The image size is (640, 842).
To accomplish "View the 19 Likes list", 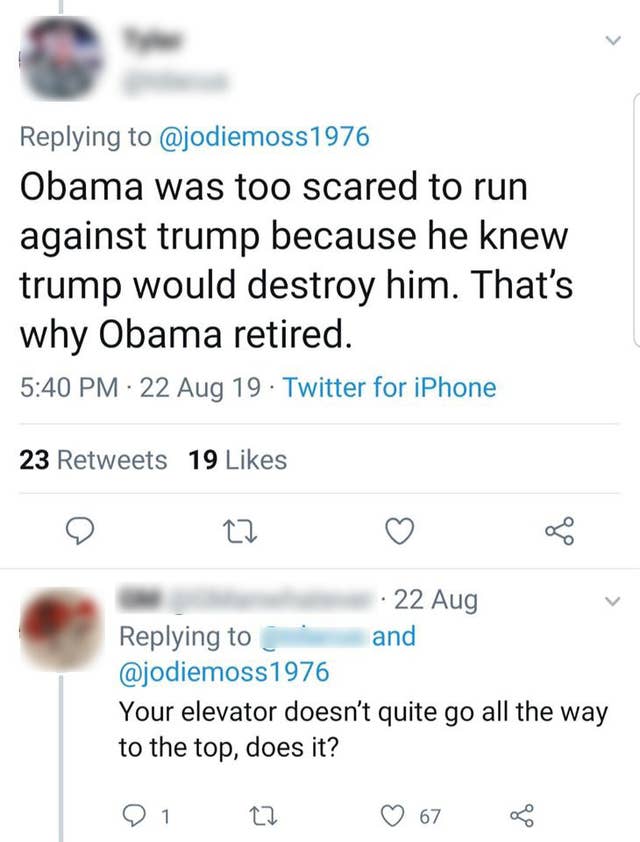I will click(237, 460).
